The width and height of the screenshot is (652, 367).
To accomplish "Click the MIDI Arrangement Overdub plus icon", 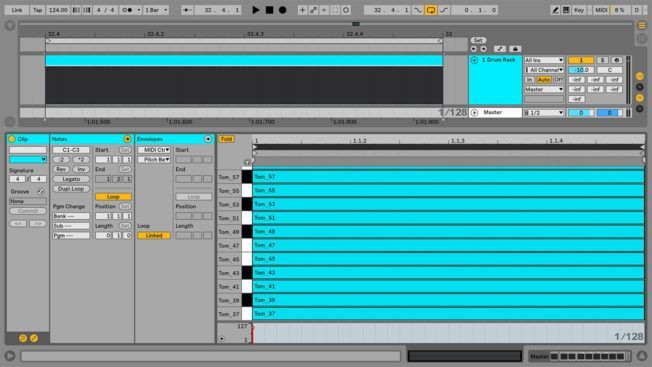I will 302,10.
